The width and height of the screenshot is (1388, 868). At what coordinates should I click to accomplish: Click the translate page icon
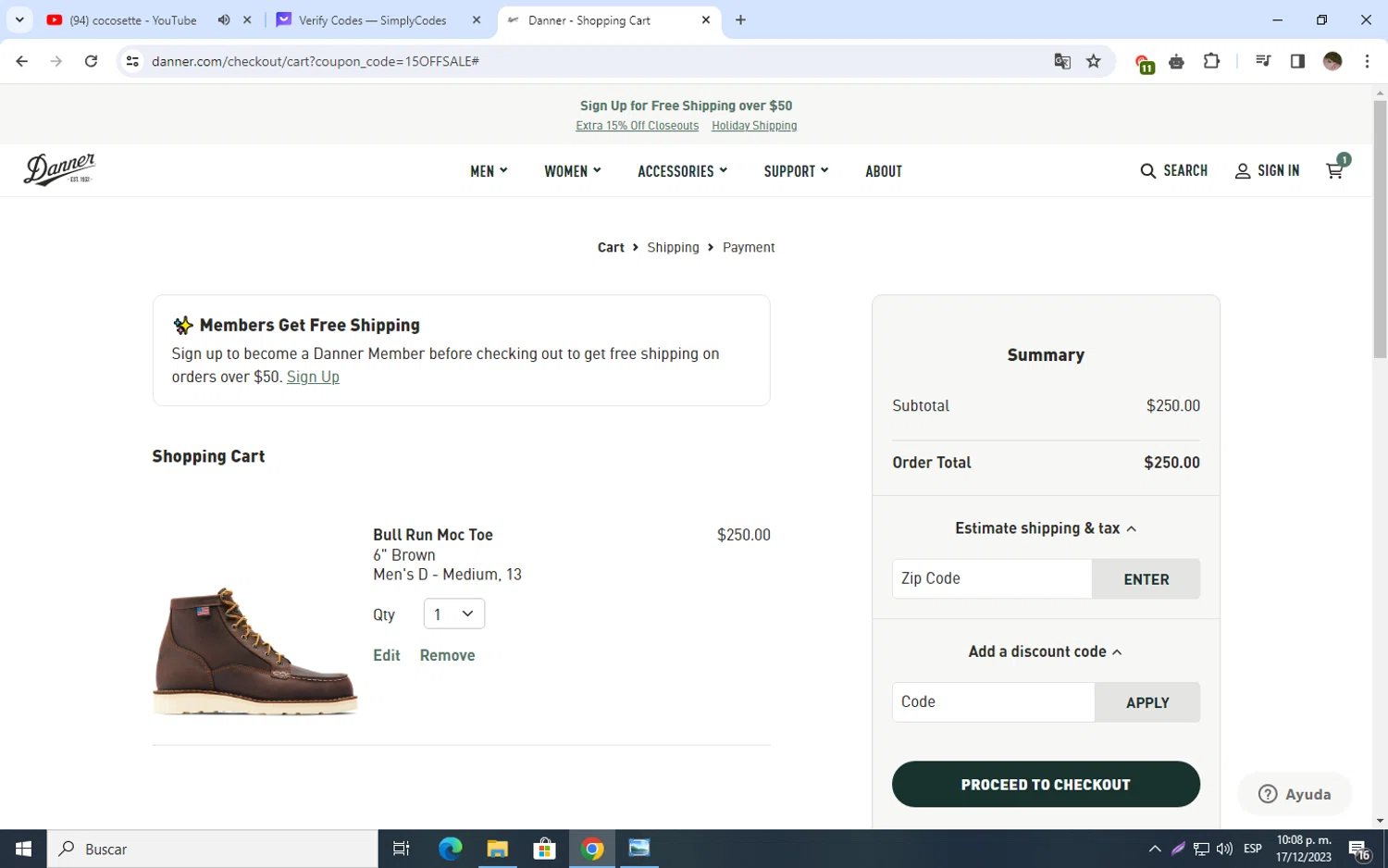(x=1062, y=61)
